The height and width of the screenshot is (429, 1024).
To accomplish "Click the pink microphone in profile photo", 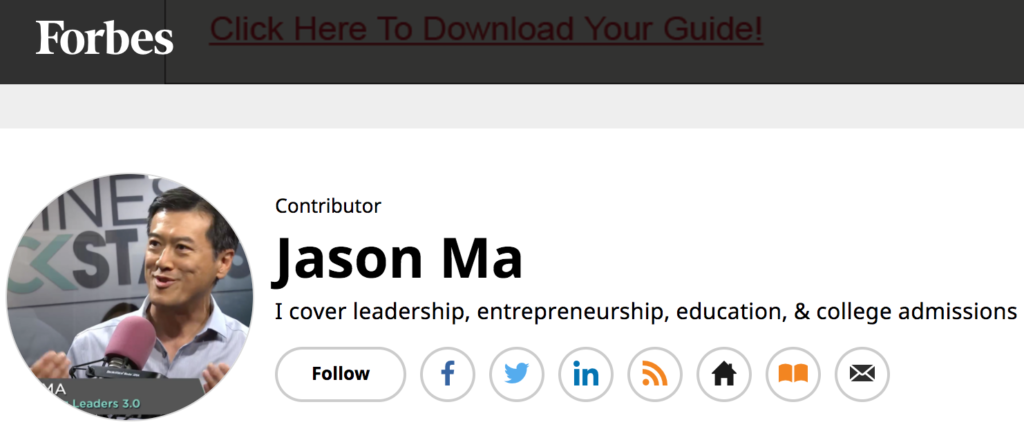I will click(x=131, y=343).
